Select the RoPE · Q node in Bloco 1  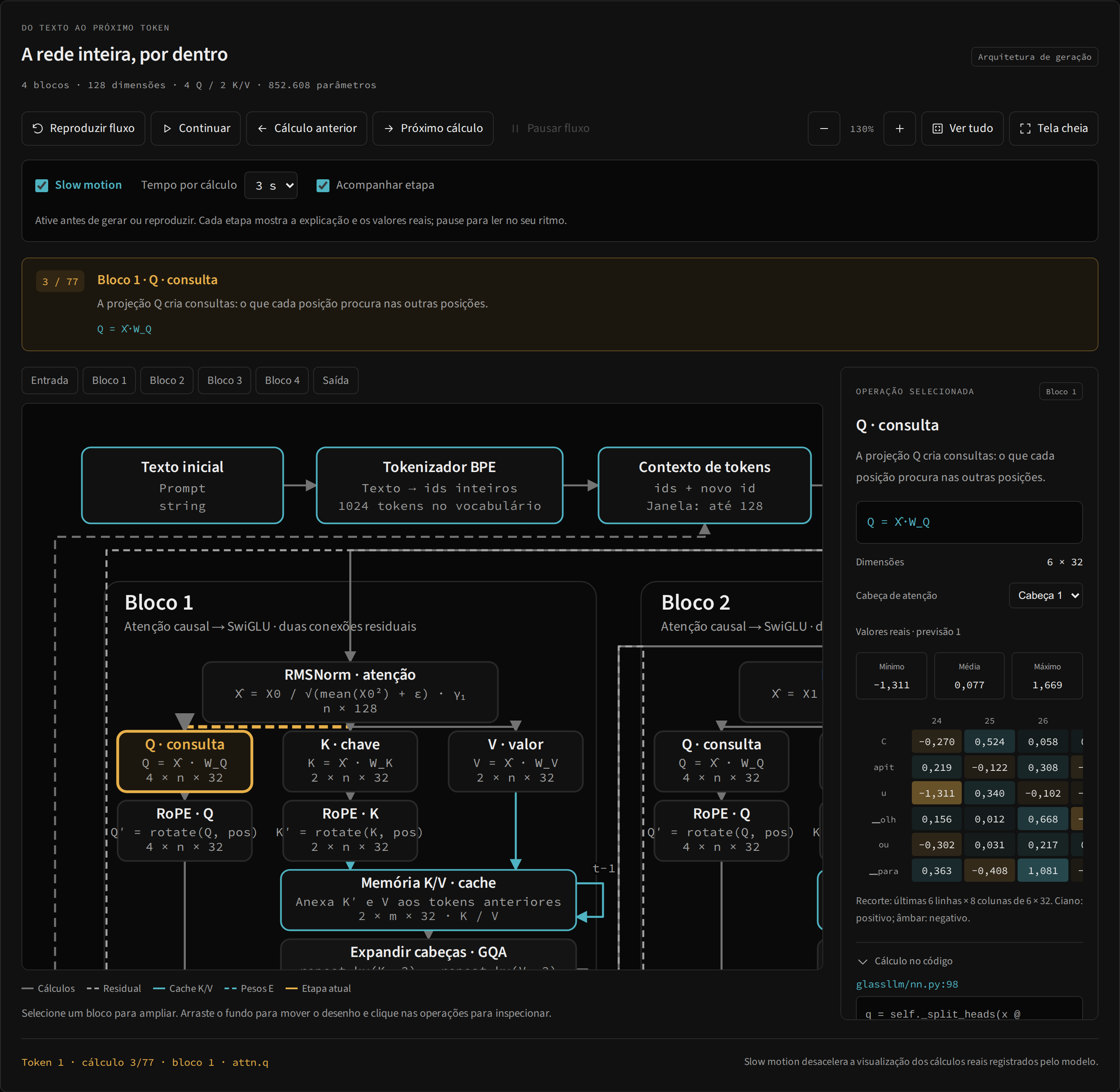185,831
